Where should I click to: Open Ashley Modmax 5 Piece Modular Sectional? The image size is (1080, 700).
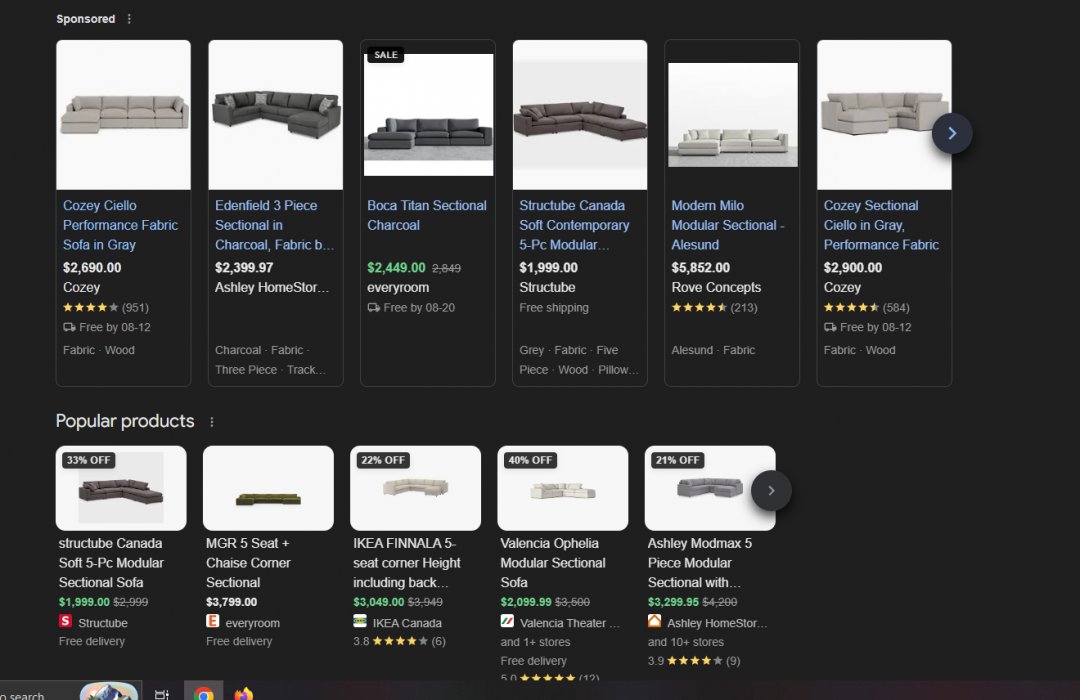[700, 563]
